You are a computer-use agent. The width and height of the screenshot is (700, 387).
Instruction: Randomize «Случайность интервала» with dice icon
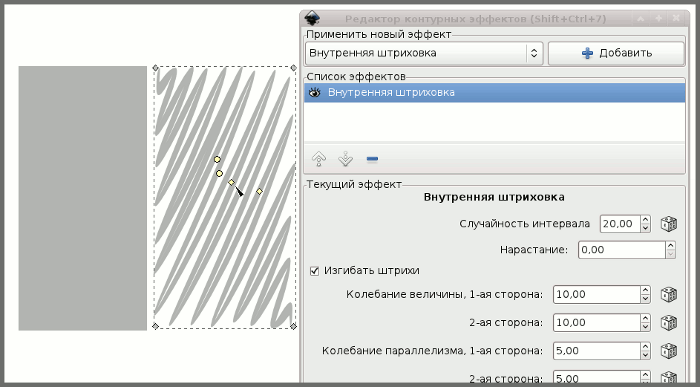click(x=669, y=224)
